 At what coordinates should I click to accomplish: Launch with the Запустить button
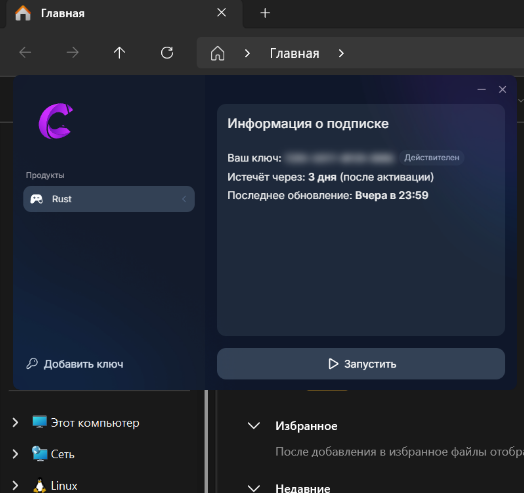pyautogui.click(x=361, y=364)
